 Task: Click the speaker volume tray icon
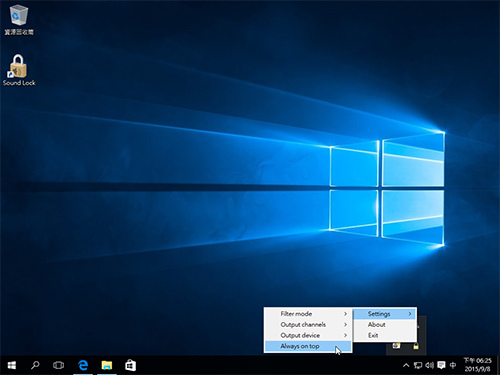point(430,365)
